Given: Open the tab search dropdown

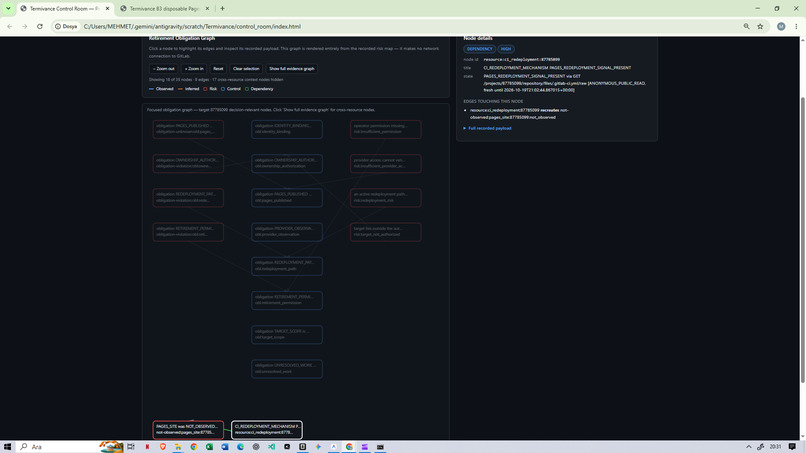Looking at the screenshot, I should (x=8, y=9).
